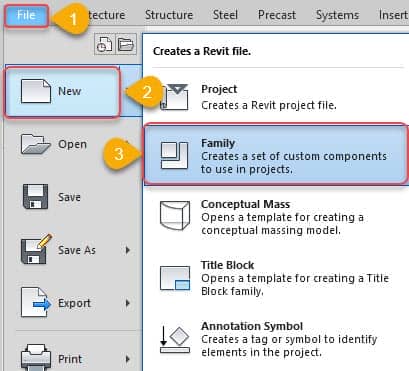The height and width of the screenshot is (371, 409).
Task: Click the Export page-with-arrow icon
Action: coord(36,302)
